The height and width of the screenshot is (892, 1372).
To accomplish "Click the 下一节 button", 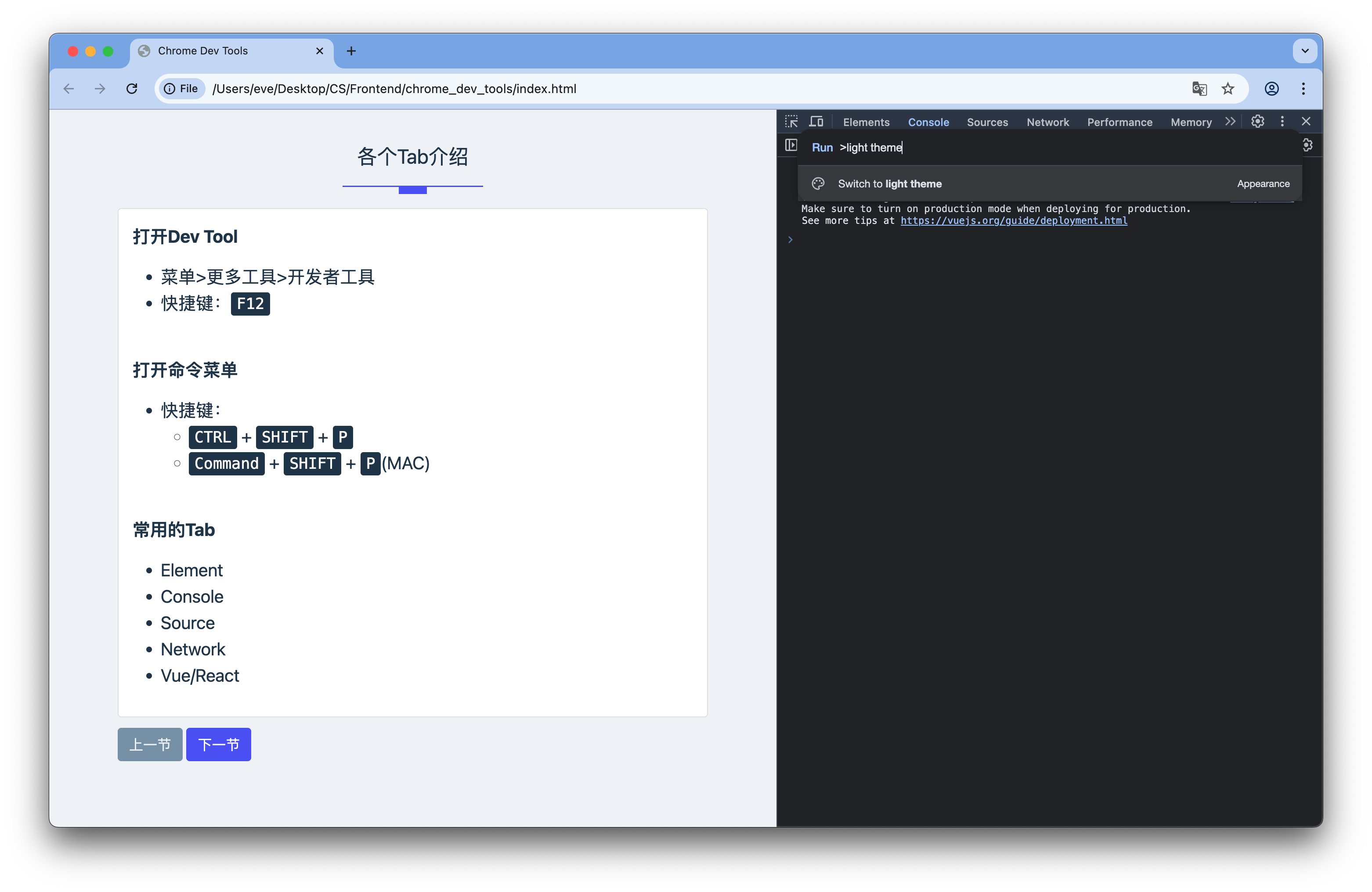I will (x=218, y=745).
